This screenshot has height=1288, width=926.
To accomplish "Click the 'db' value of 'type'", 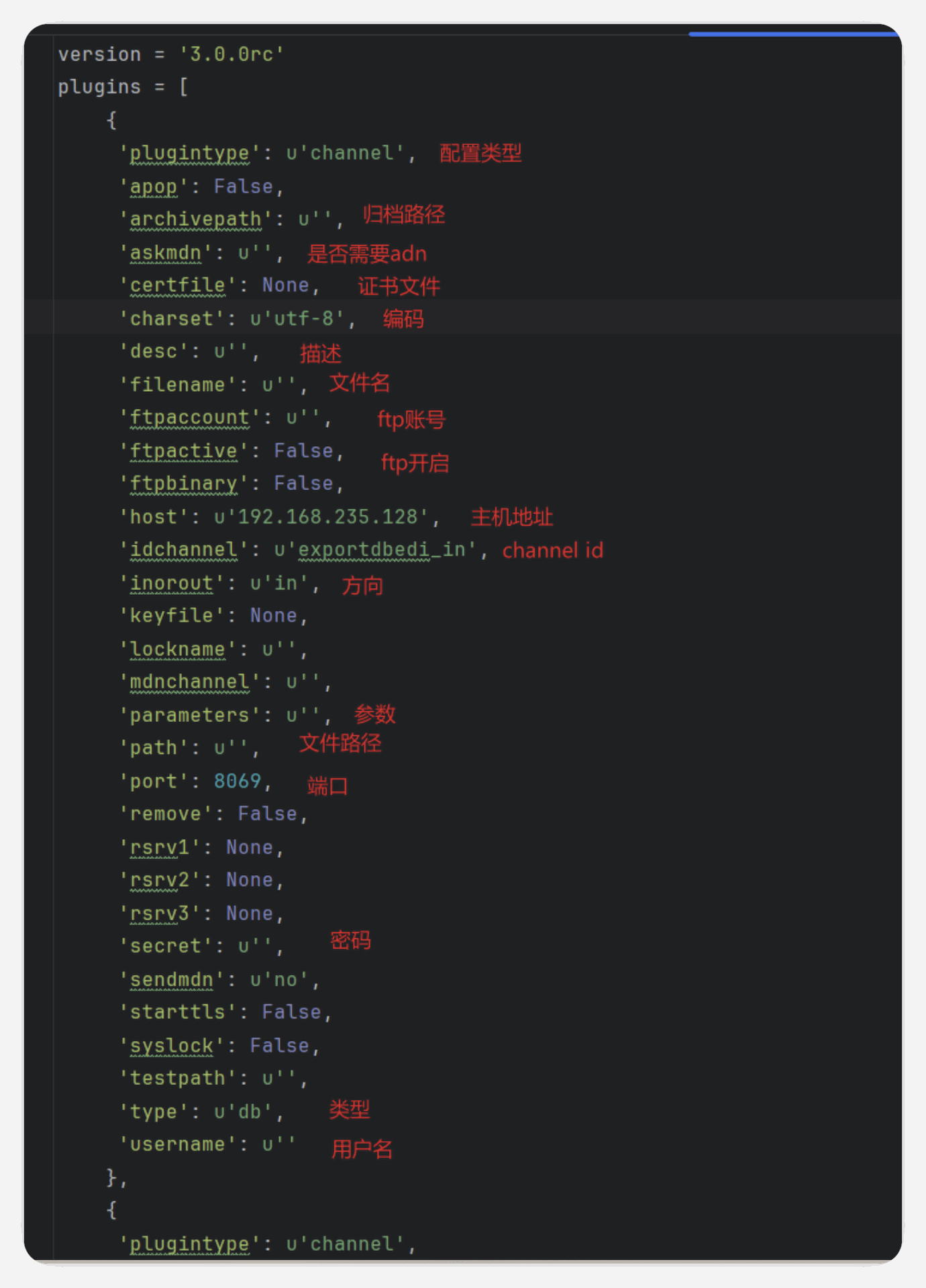I will (250, 1112).
